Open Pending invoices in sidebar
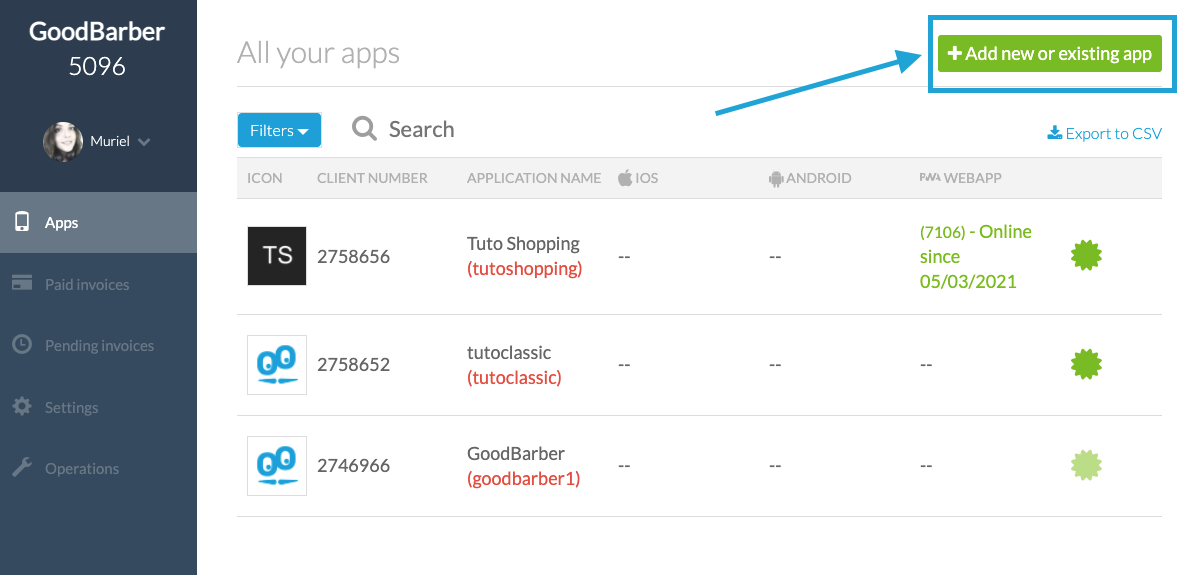This screenshot has width=1195, height=575. pos(98,346)
